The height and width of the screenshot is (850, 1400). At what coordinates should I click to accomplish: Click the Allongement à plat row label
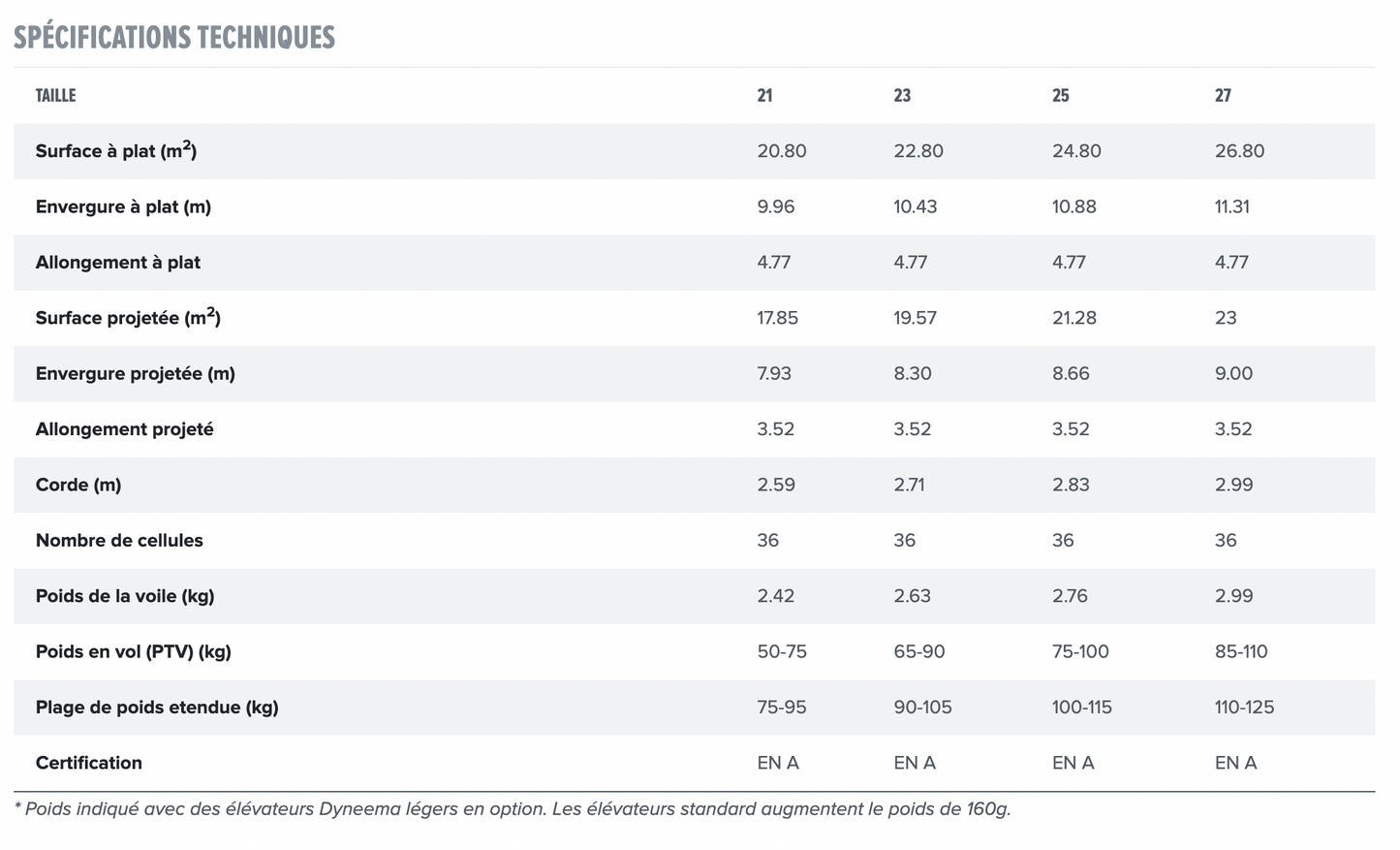[x=118, y=263]
